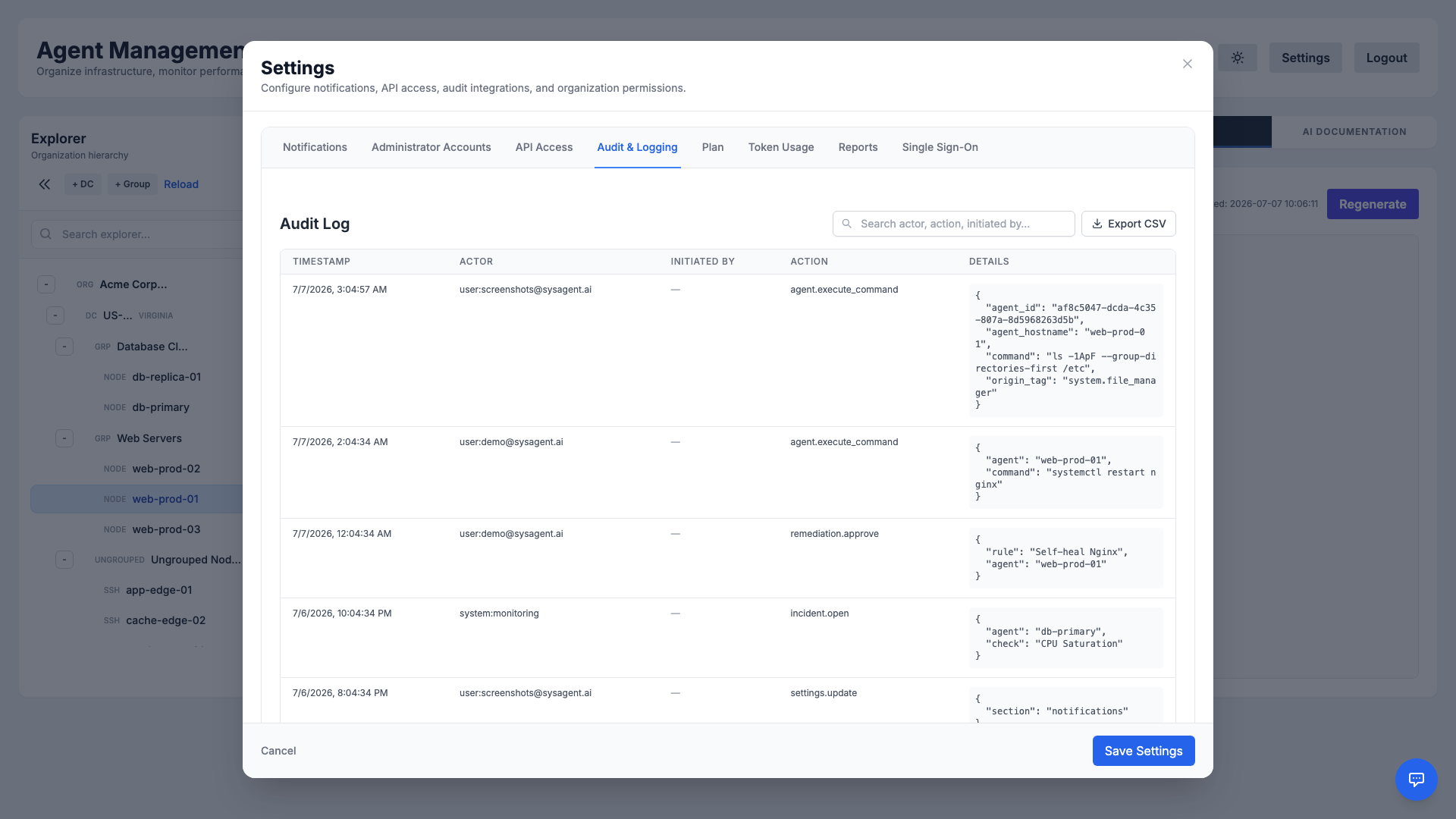Switch to the Single Sign-On tab
This screenshot has width=1456, height=819.
point(940,147)
